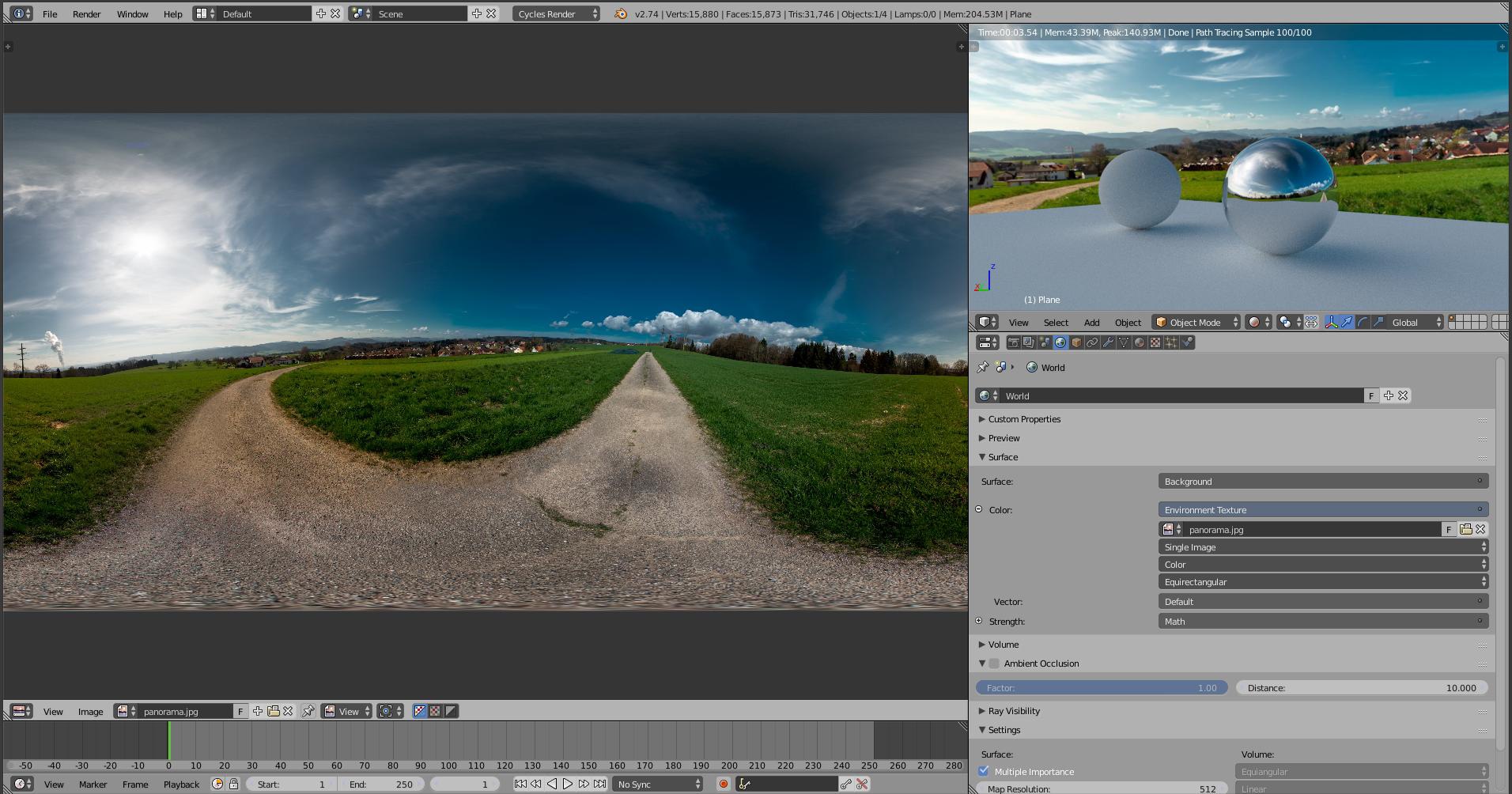Toggle the timeline lock time to other windows
The width and height of the screenshot is (1512, 794).
click(x=233, y=784)
